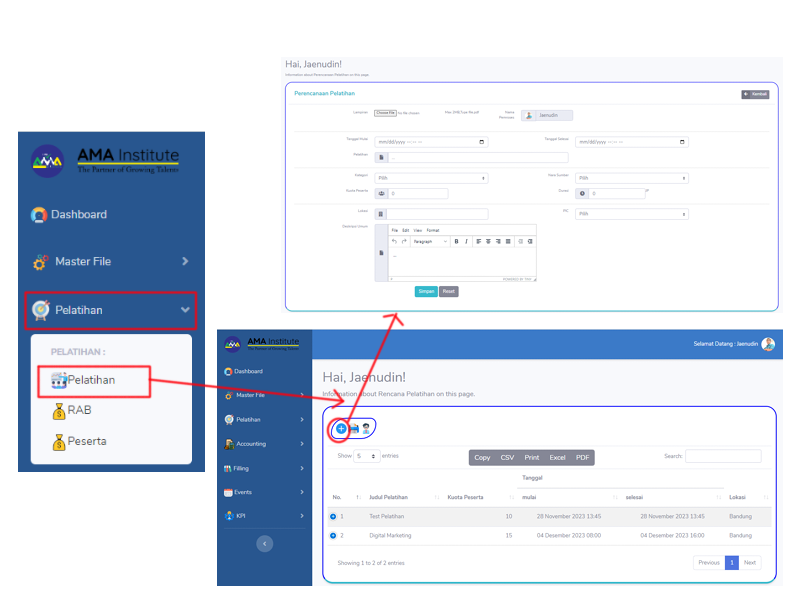Open the Show entries count dropdown
This screenshot has width=787, height=596.
(367, 456)
